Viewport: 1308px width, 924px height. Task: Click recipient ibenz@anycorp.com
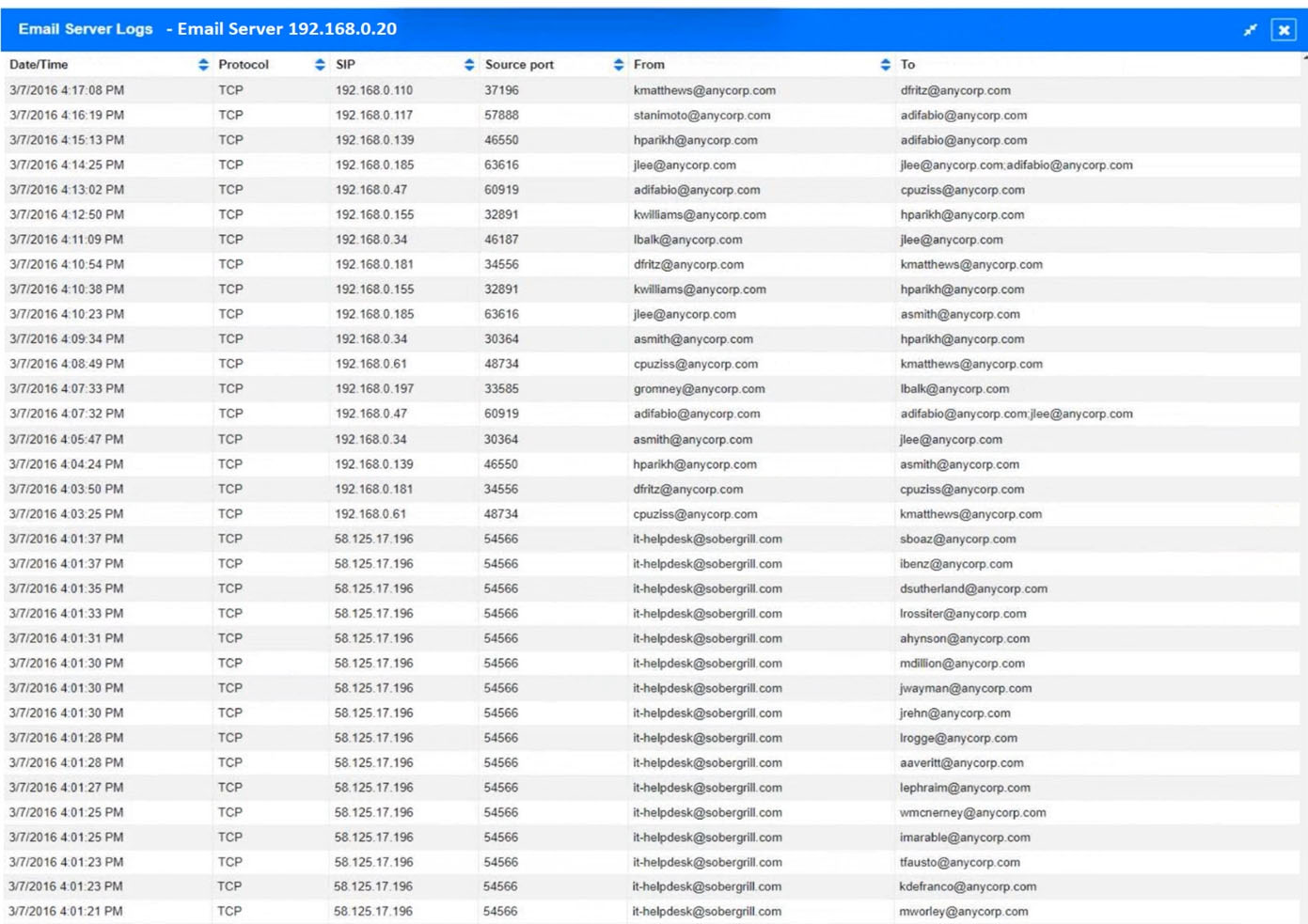pos(955,564)
